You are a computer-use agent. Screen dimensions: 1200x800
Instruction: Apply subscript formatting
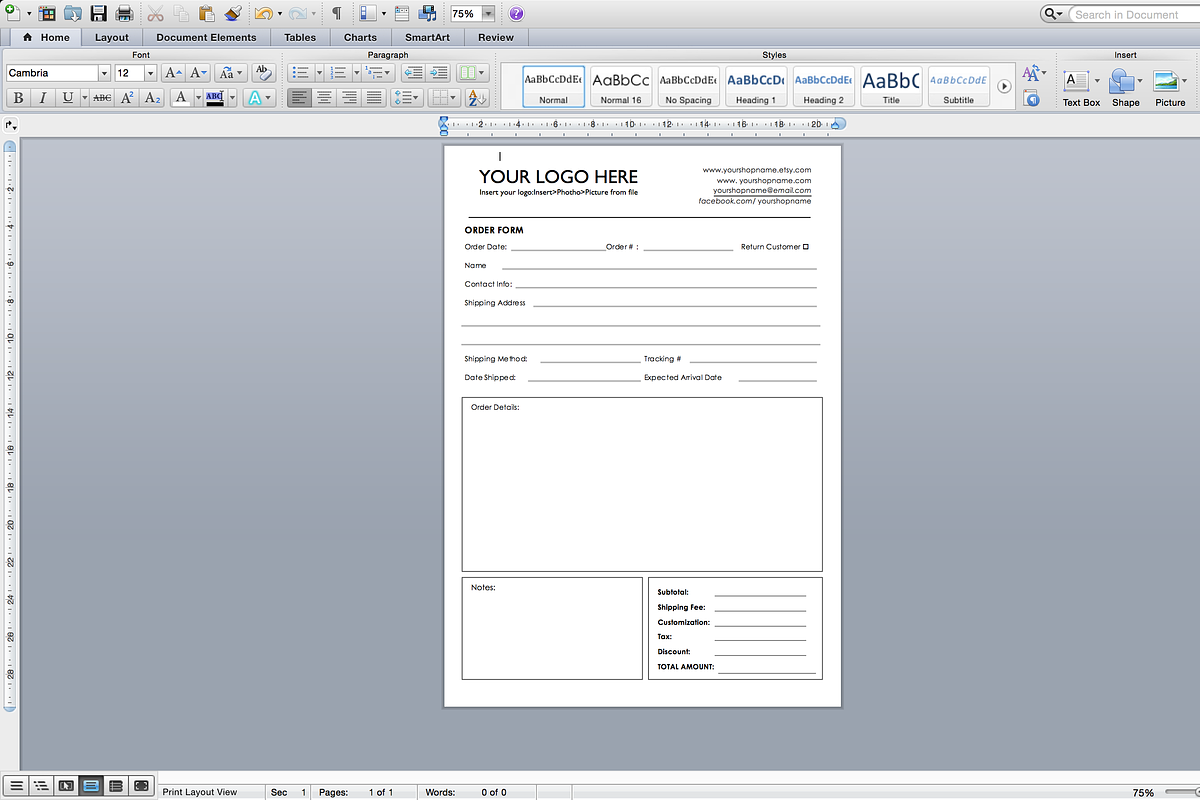[x=152, y=98]
